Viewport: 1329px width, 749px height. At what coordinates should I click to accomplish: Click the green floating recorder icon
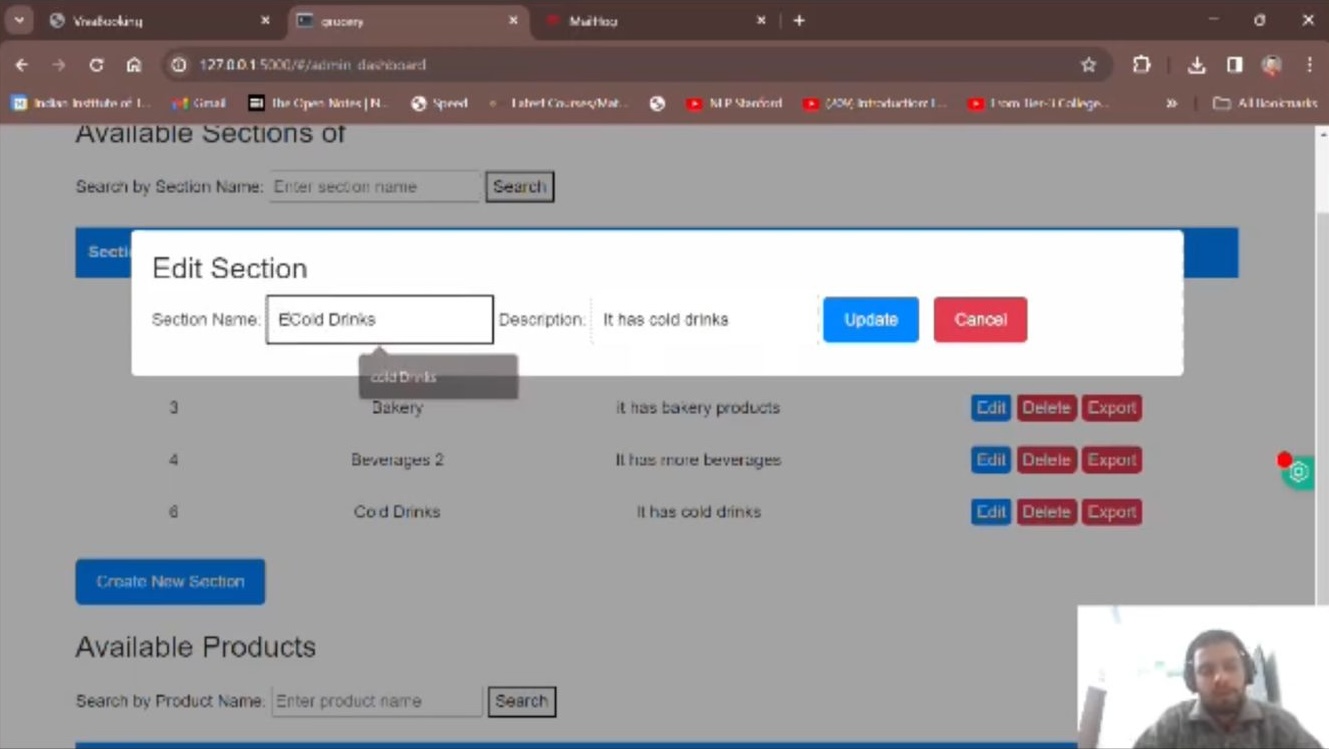point(1299,472)
